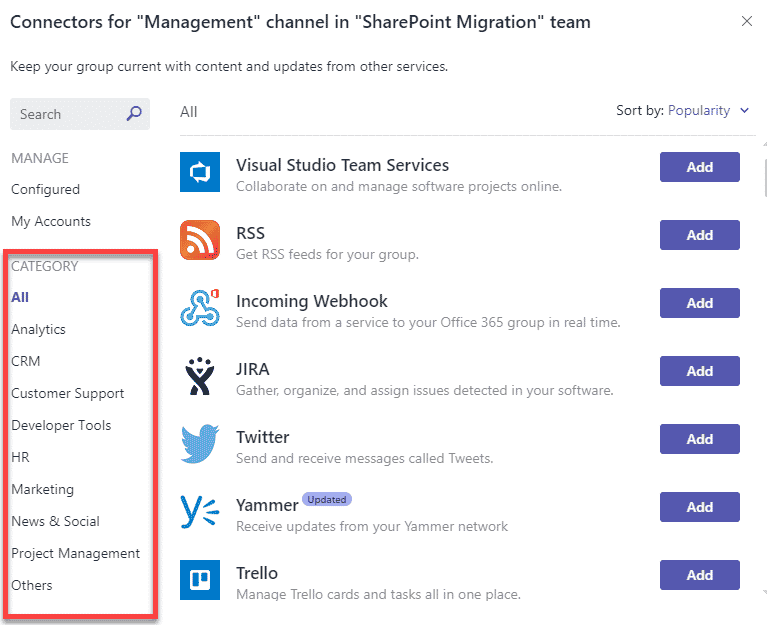The height and width of the screenshot is (625, 767).
Task: Click 'Send data from a service' description
Action: pyautogui.click(x=428, y=322)
